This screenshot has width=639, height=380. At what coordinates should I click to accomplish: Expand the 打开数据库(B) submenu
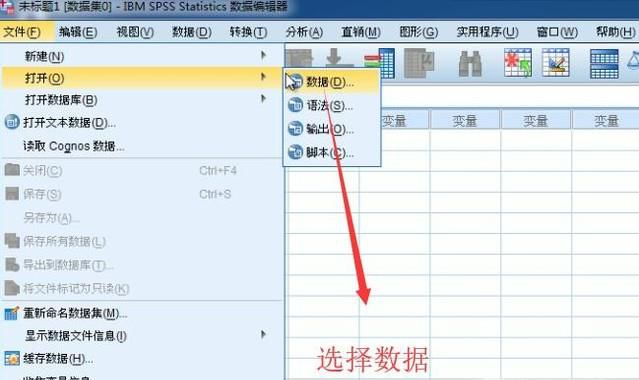pos(142,100)
